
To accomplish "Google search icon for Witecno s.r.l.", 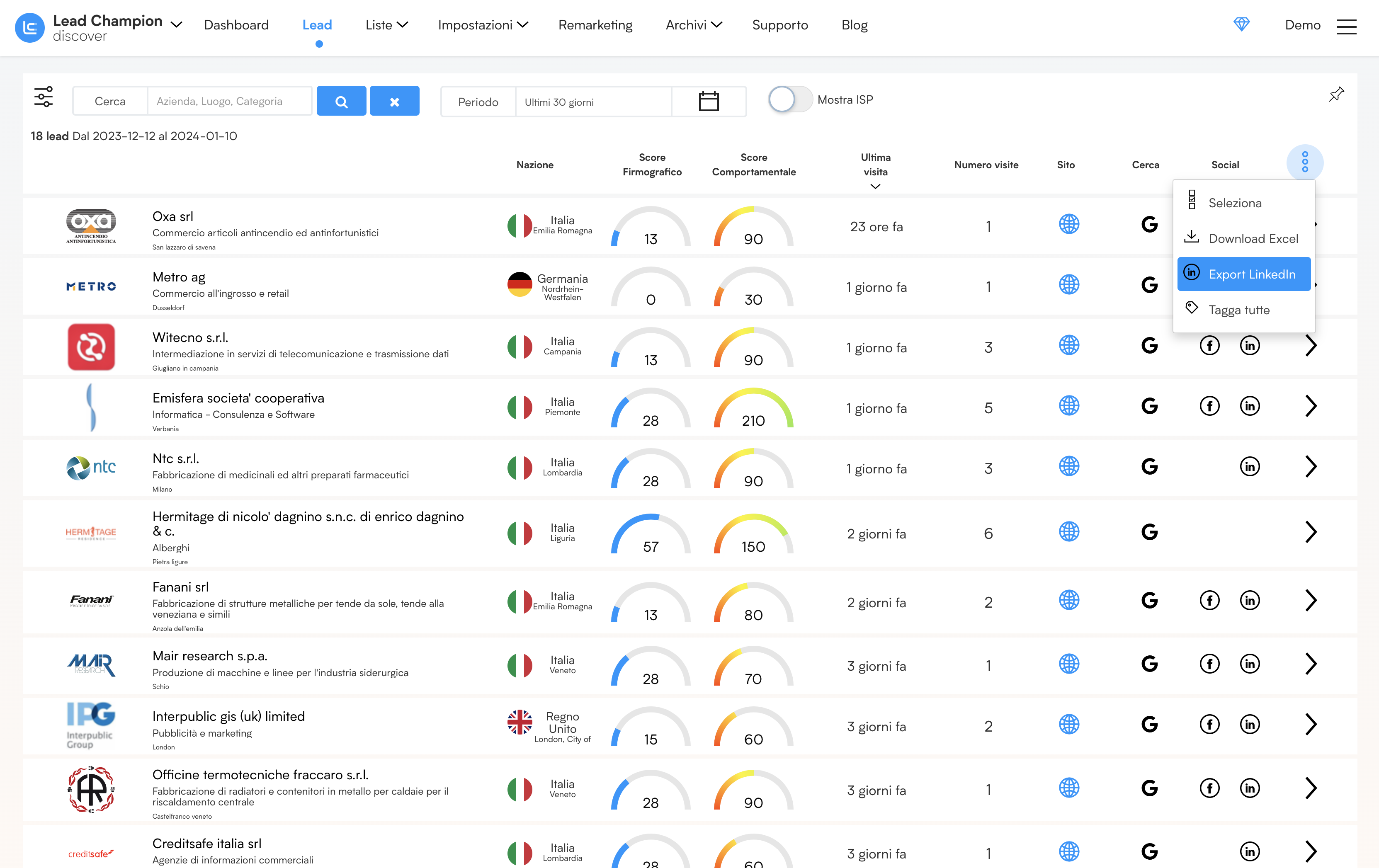I will [1149, 345].
